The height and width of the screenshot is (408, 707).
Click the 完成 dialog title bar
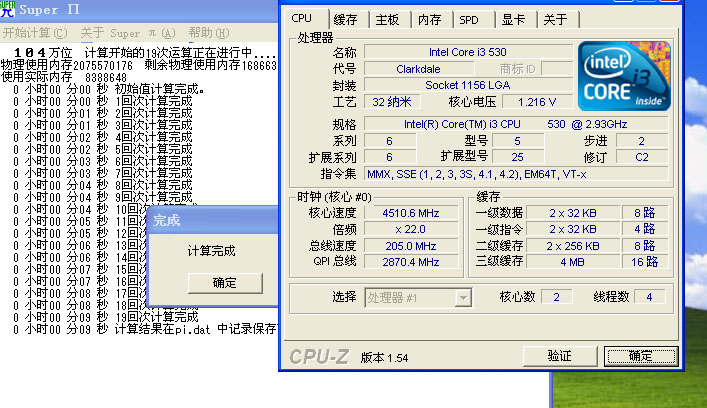click(x=213, y=220)
